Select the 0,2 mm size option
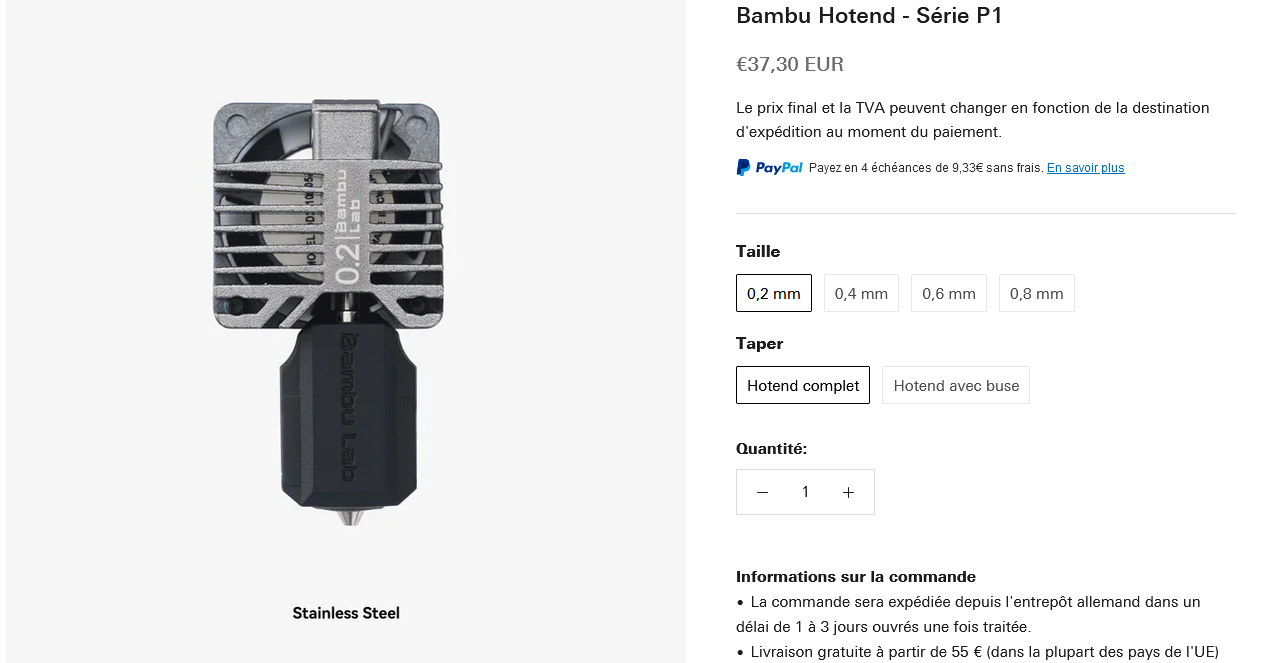1273x663 pixels. click(774, 293)
